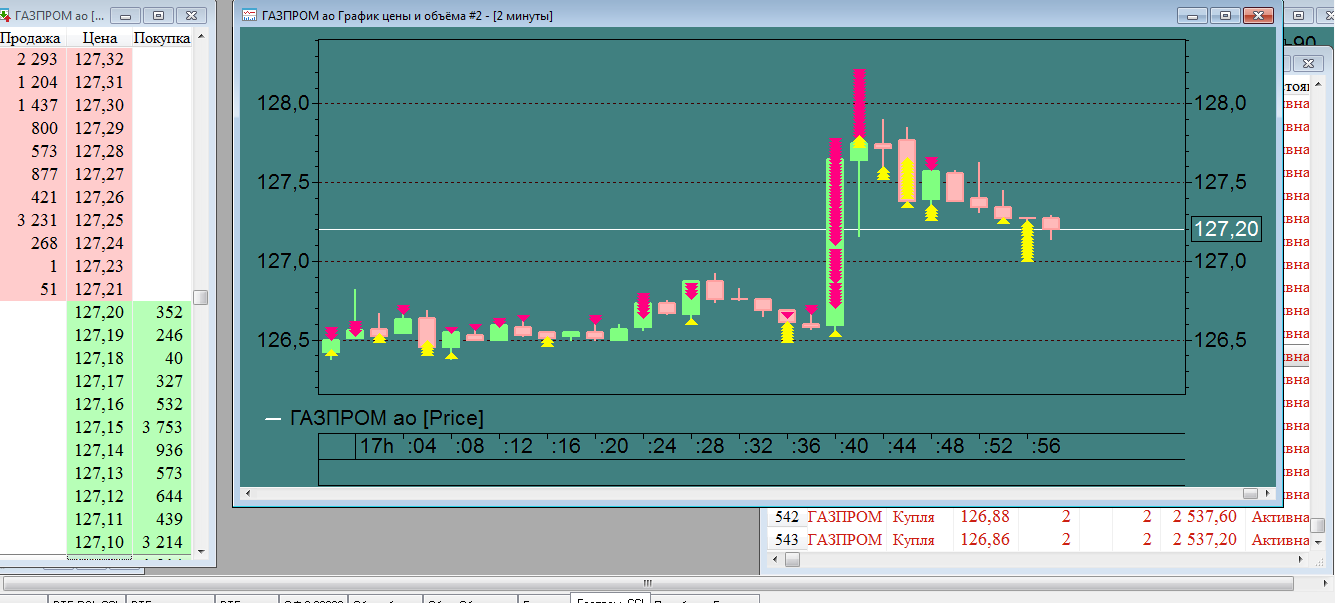Image resolution: width=1335 pixels, height=603 pixels.
Task: Maximize the ГАЗПРОМ price chart window
Action: pyautogui.click(x=1225, y=15)
